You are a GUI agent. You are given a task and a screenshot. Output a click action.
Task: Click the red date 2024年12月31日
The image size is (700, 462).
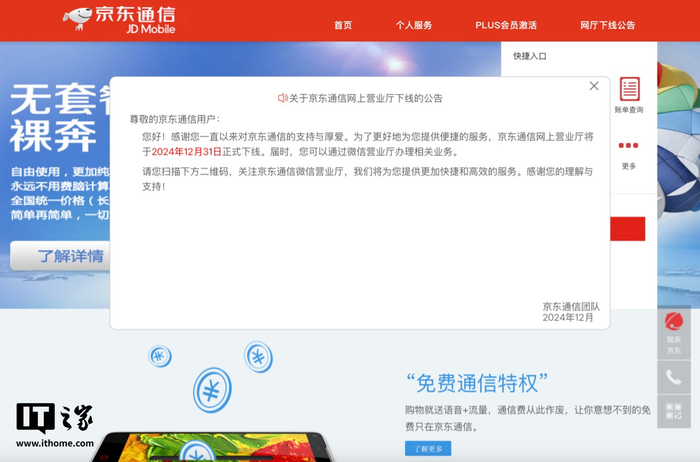187,152
